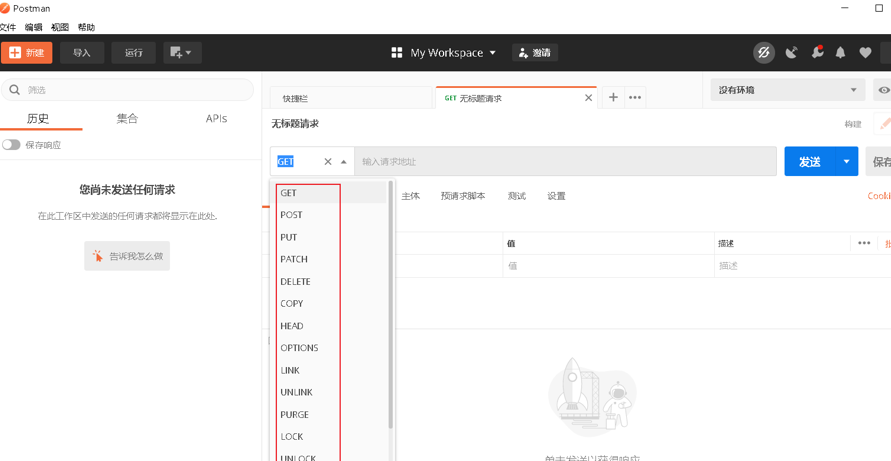Image resolution: width=891 pixels, height=461 pixels.
Task: Open the tab options ellipsis menu
Action: [x=635, y=97]
